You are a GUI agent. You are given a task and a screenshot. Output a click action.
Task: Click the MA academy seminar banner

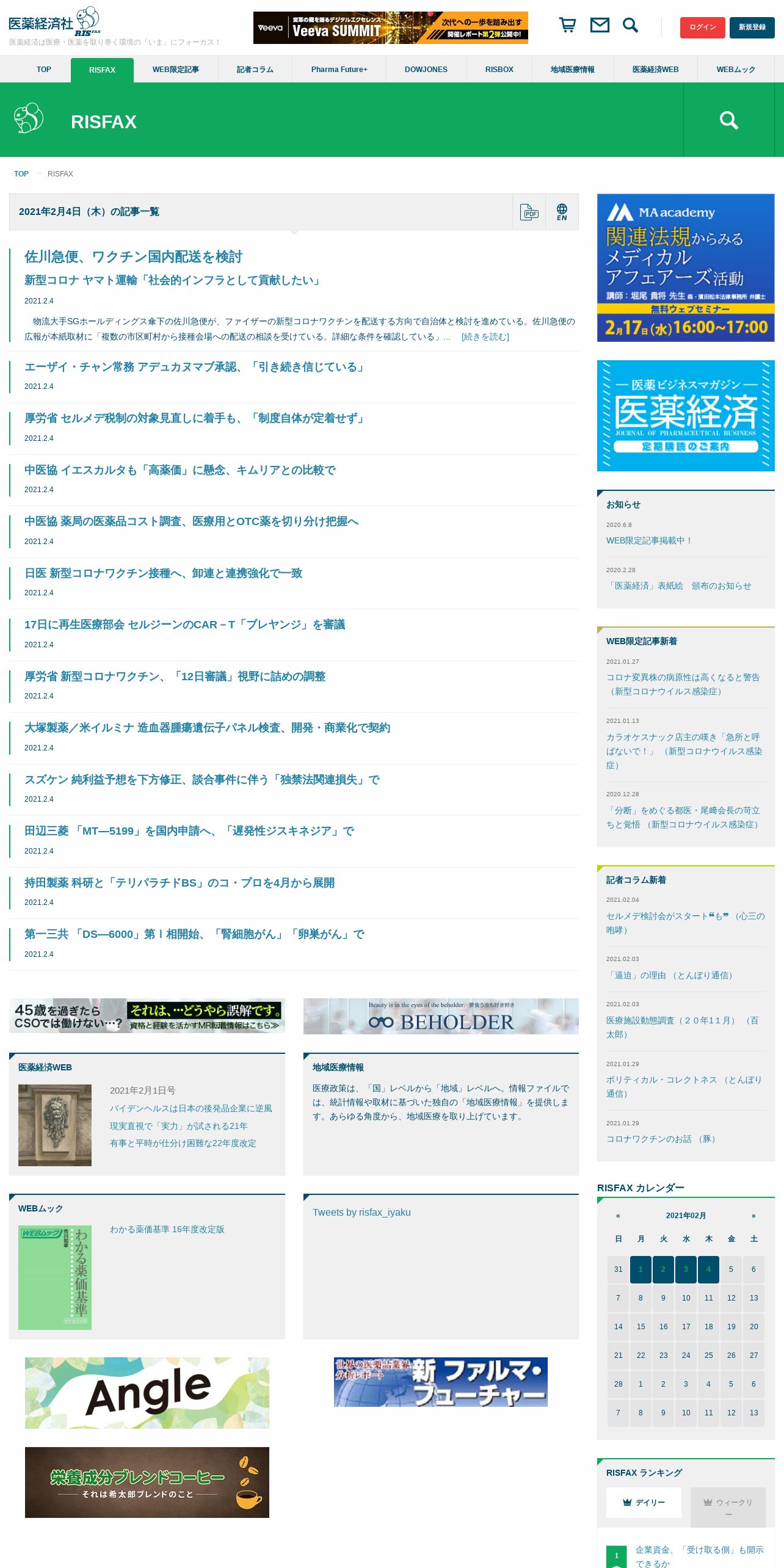(x=686, y=267)
